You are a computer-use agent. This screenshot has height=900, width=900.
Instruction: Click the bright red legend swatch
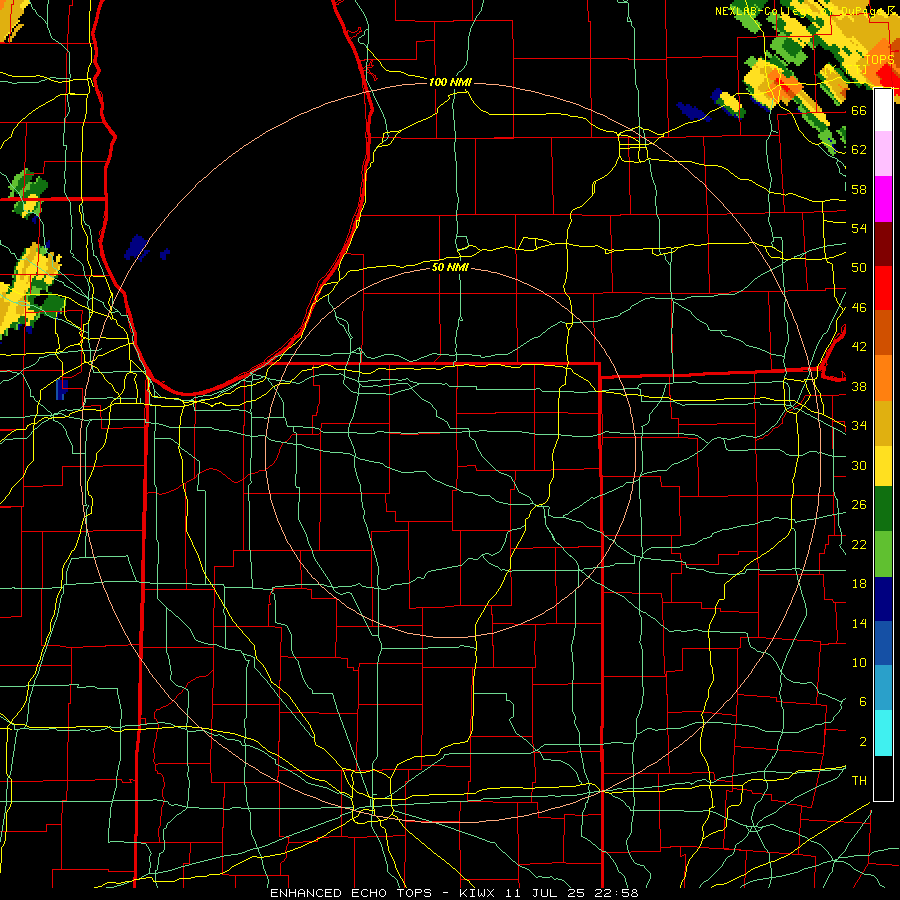click(x=883, y=288)
